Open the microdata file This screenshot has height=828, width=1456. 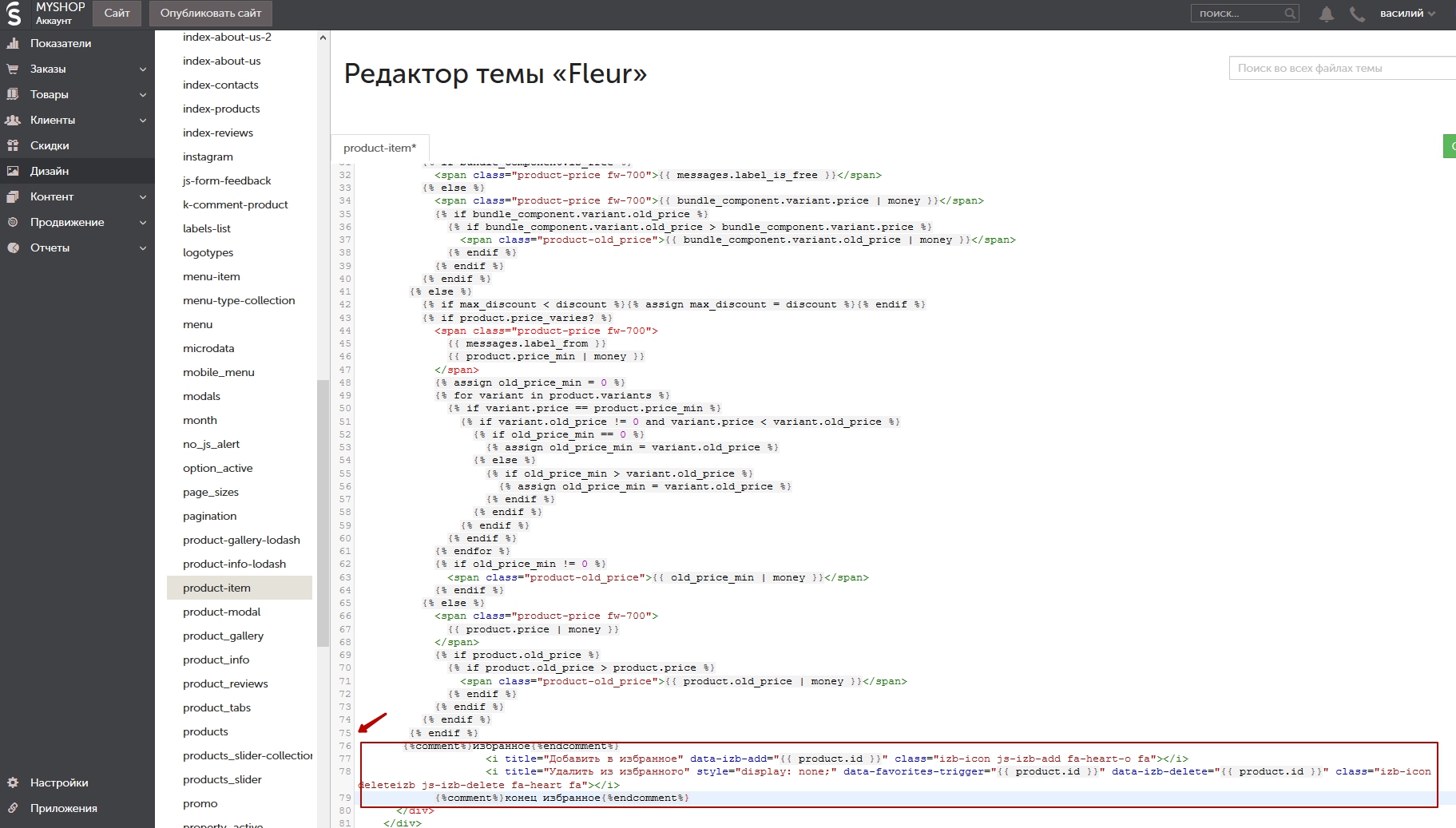click(x=208, y=348)
